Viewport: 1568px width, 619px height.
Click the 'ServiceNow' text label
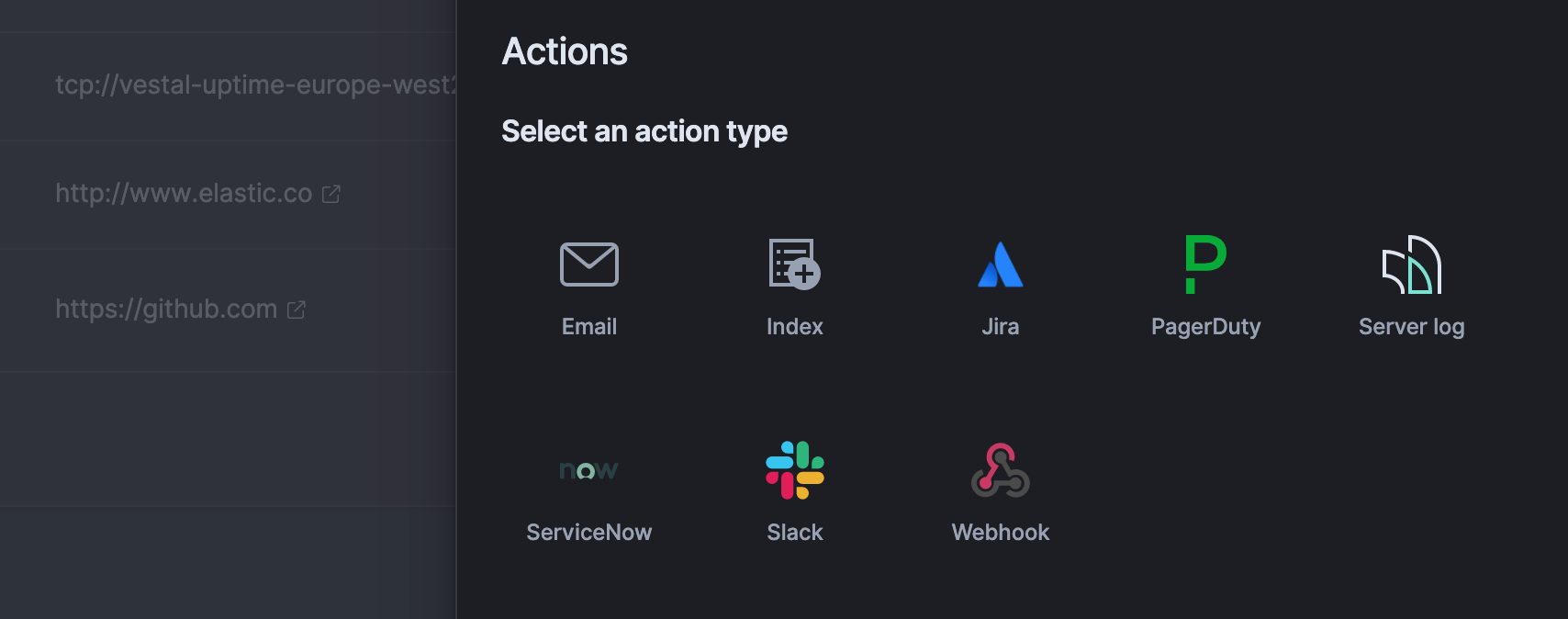(588, 532)
